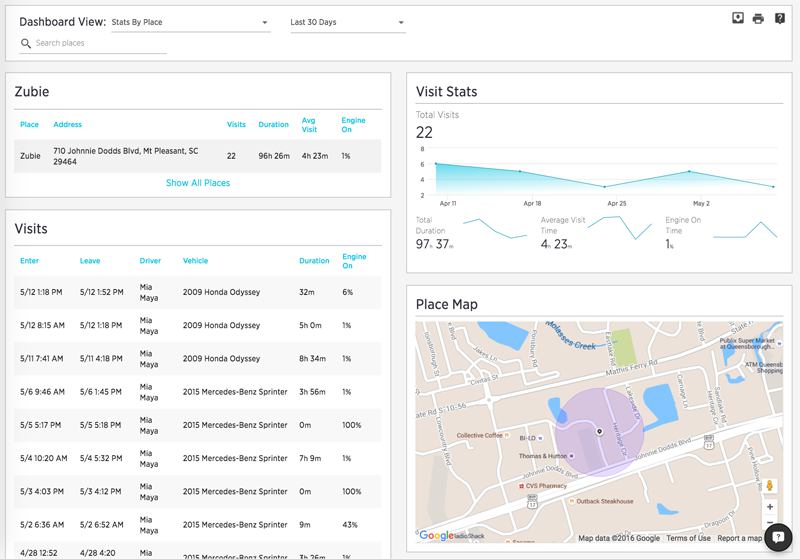Sort visits by Driver column
Image resolution: width=800 pixels, height=559 pixels.
150,261
